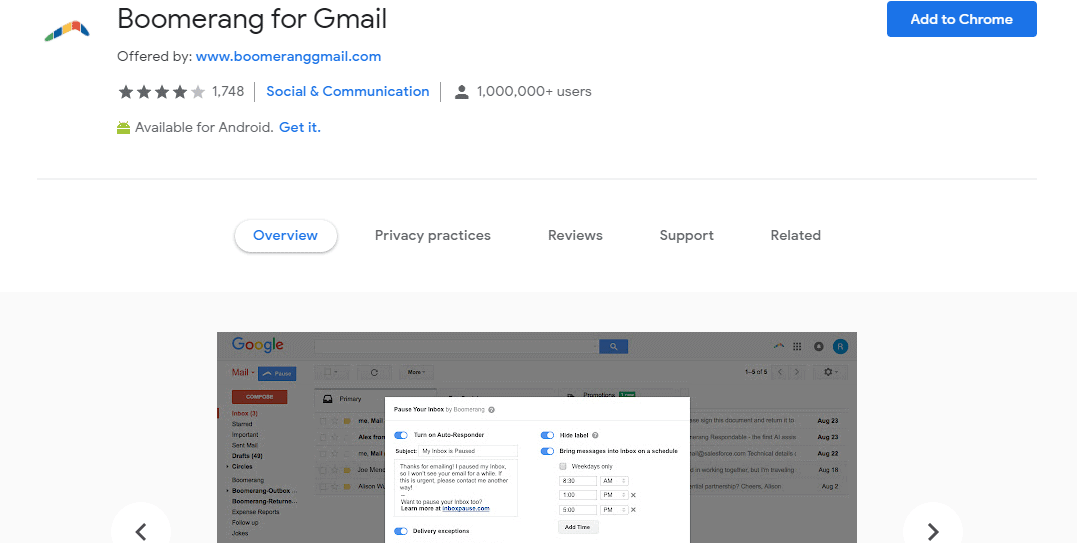The height and width of the screenshot is (543, 1077).
Task: Follow the 'Get it.' Android link
Action: (x=299, y=127)
